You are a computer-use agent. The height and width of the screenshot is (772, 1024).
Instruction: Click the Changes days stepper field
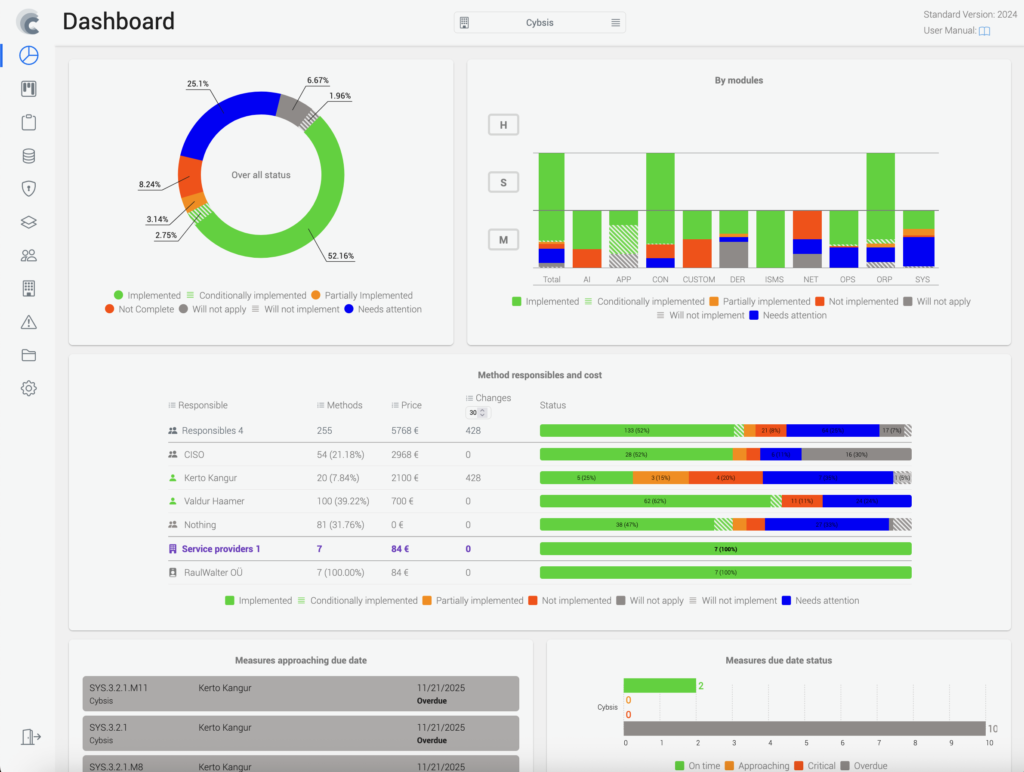click(x=475, y=412)
